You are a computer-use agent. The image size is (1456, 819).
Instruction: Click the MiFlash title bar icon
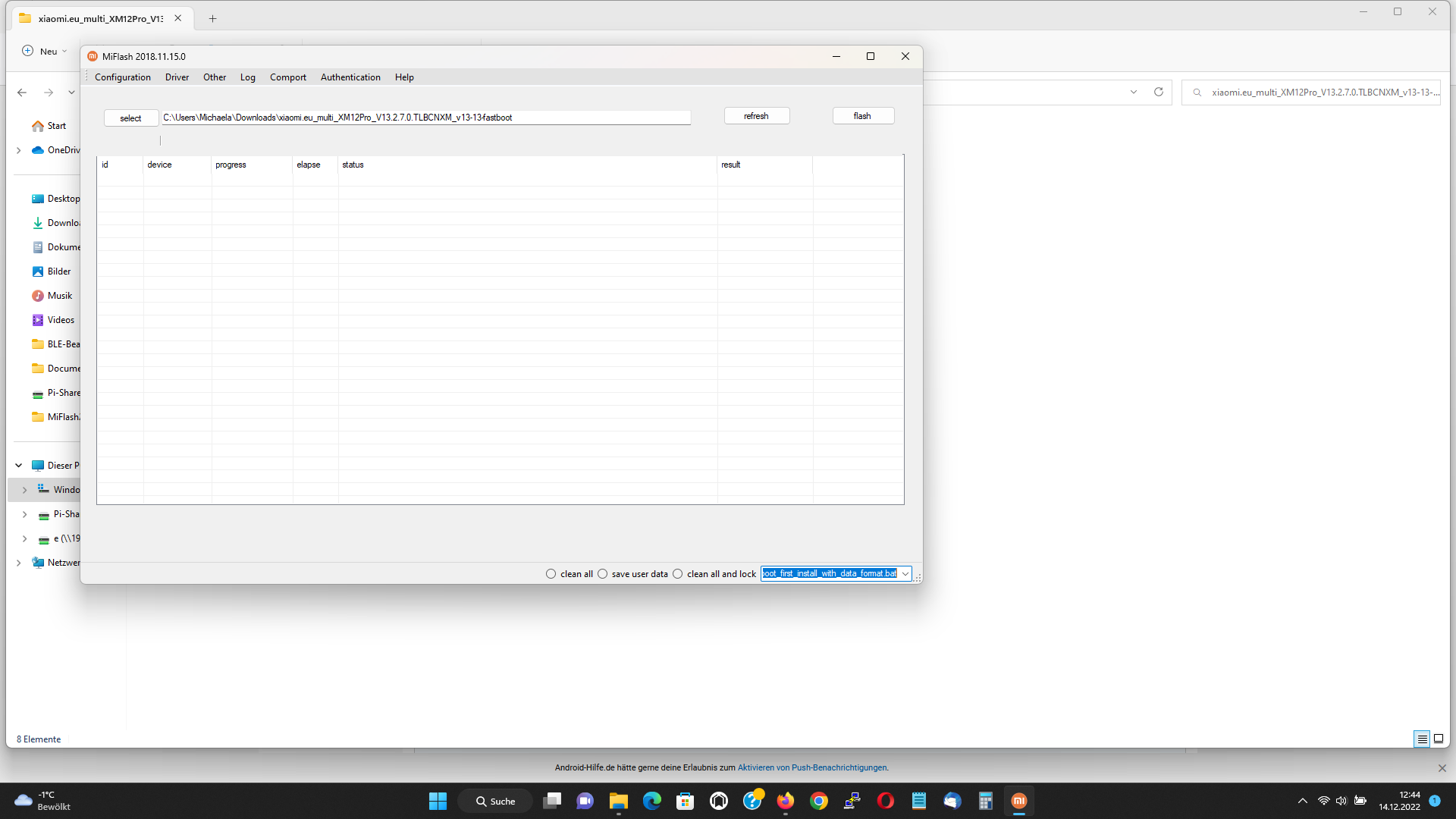[x=93, y=57]
